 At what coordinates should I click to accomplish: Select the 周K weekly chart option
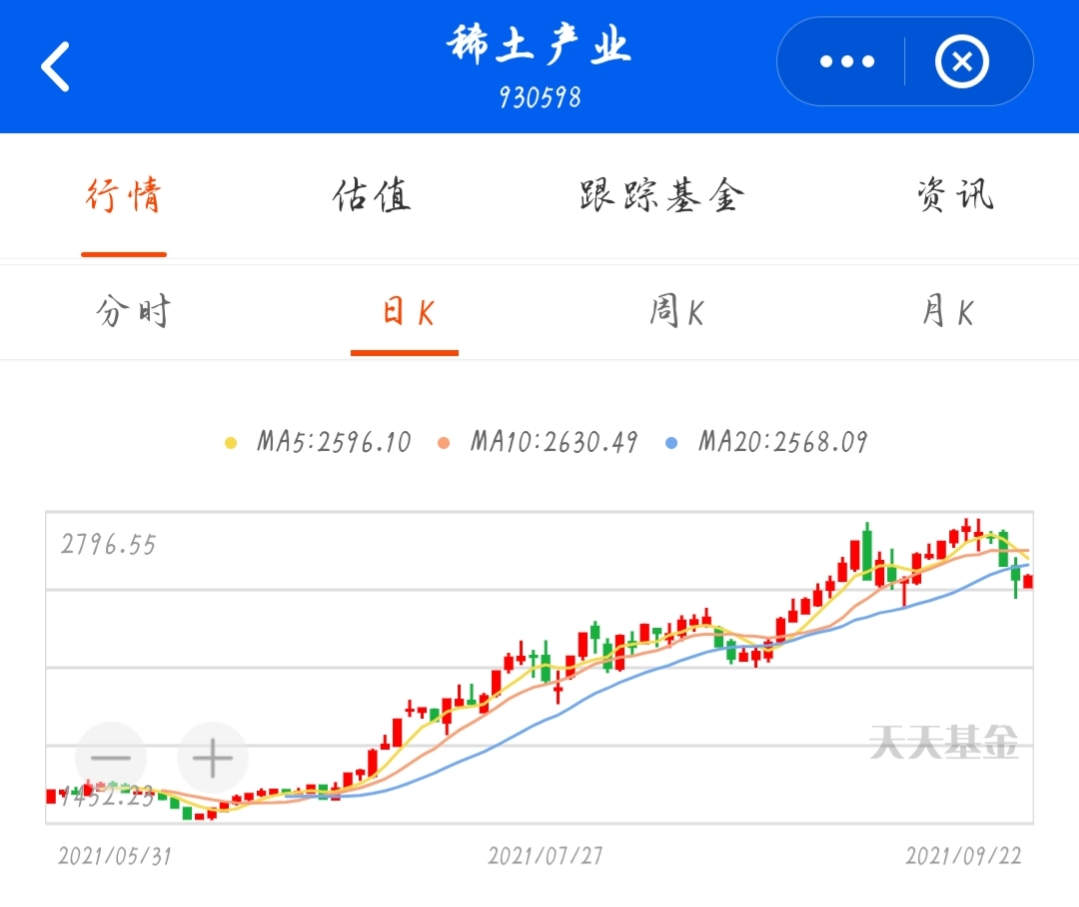point(676,311)
